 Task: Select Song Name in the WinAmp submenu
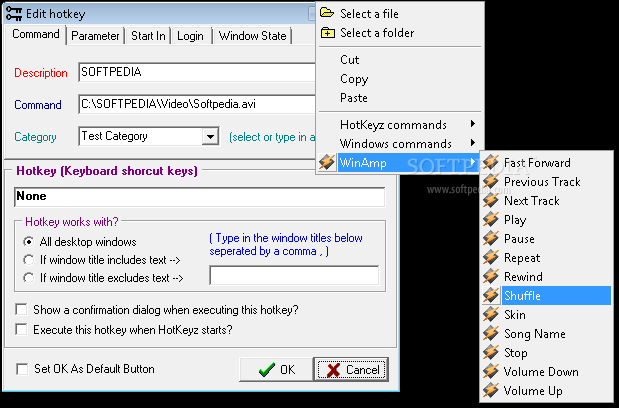546,334
